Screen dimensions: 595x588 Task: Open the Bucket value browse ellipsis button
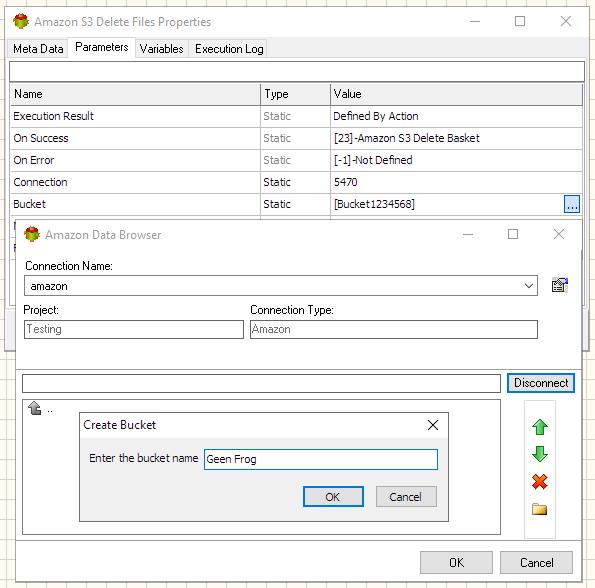click(571, 204)
